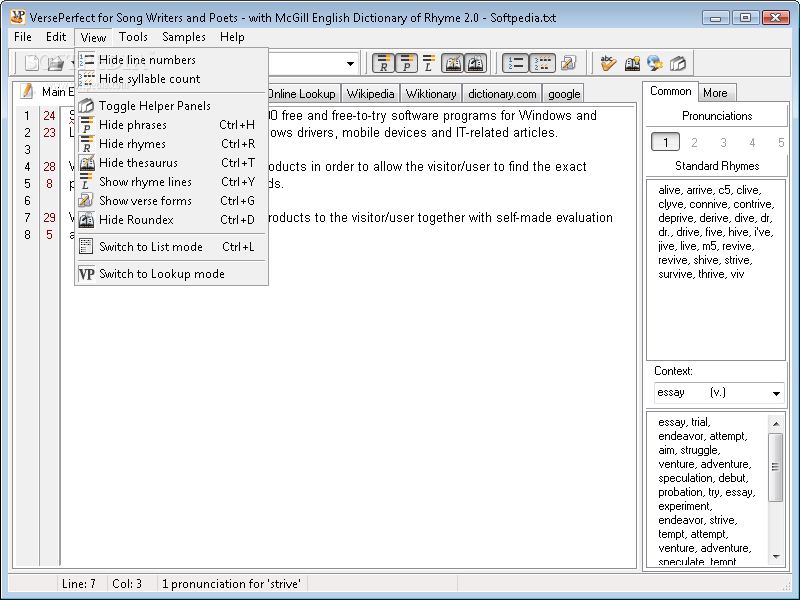Select pronunciation number 2
The width and height of the screenshot is (800, 600).
(x=694, y=142)
